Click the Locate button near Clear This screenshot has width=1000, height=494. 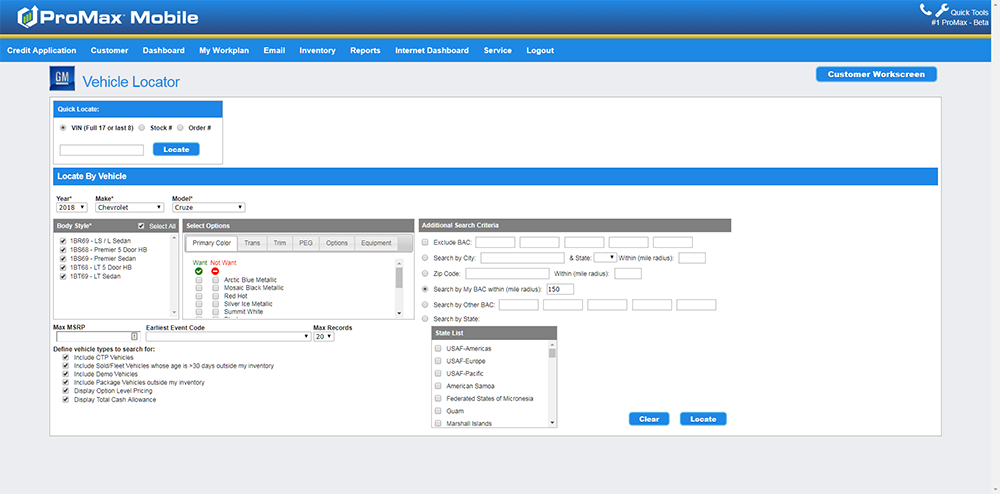tap(703, 419)
